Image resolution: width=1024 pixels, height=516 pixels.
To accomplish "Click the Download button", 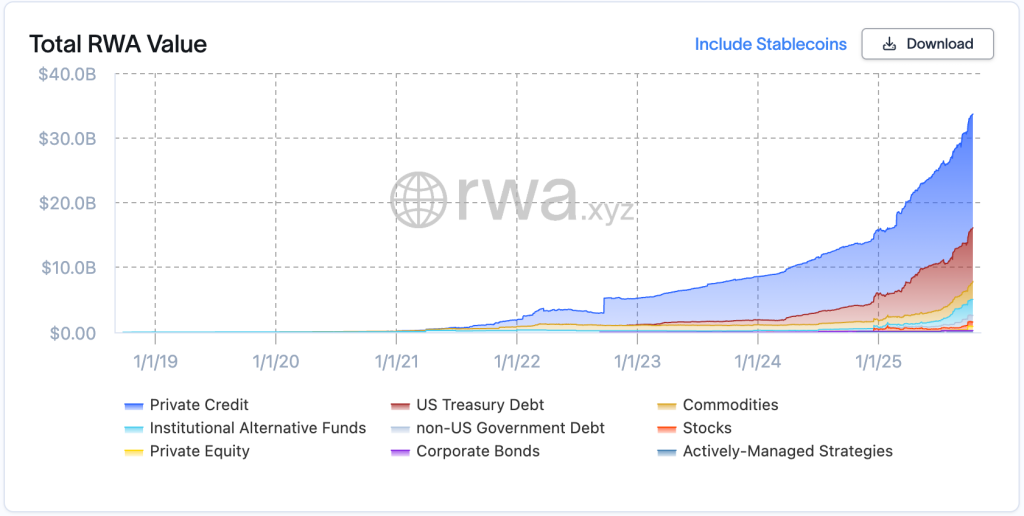I will pos(927,44).
